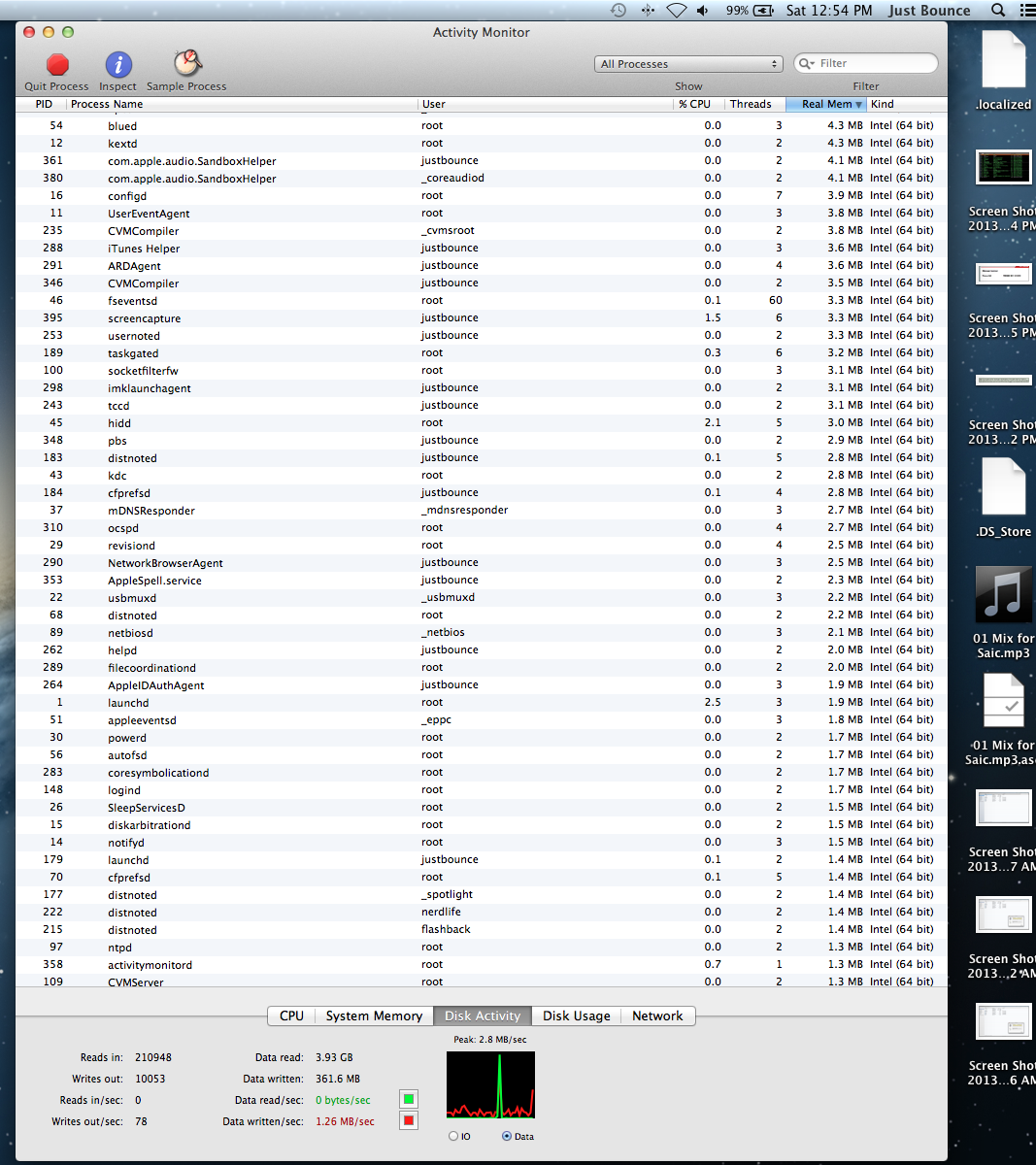Image resolution: width=1036 pixels, height=1165 pixels.
Task: Select the .localized file icon on desktop
Action: [1003, 60]
